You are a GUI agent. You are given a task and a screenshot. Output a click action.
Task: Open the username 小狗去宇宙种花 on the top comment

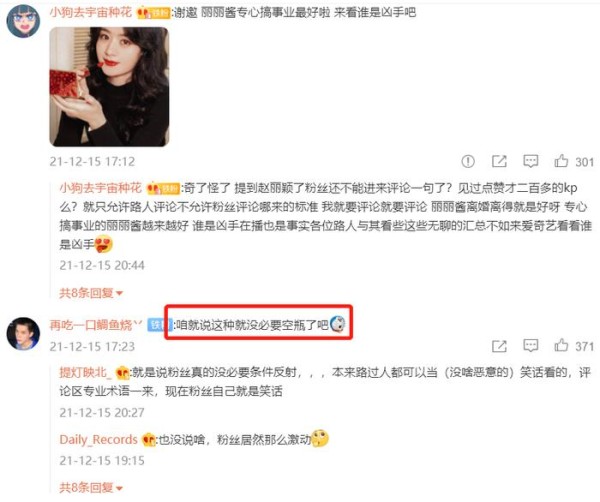pos(91,13)
